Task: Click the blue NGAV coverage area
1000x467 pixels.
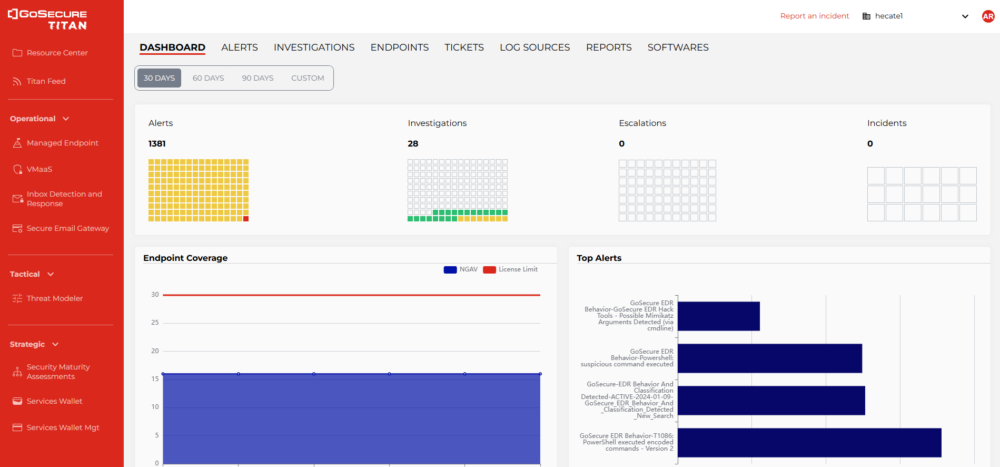Action: (351, 419)
